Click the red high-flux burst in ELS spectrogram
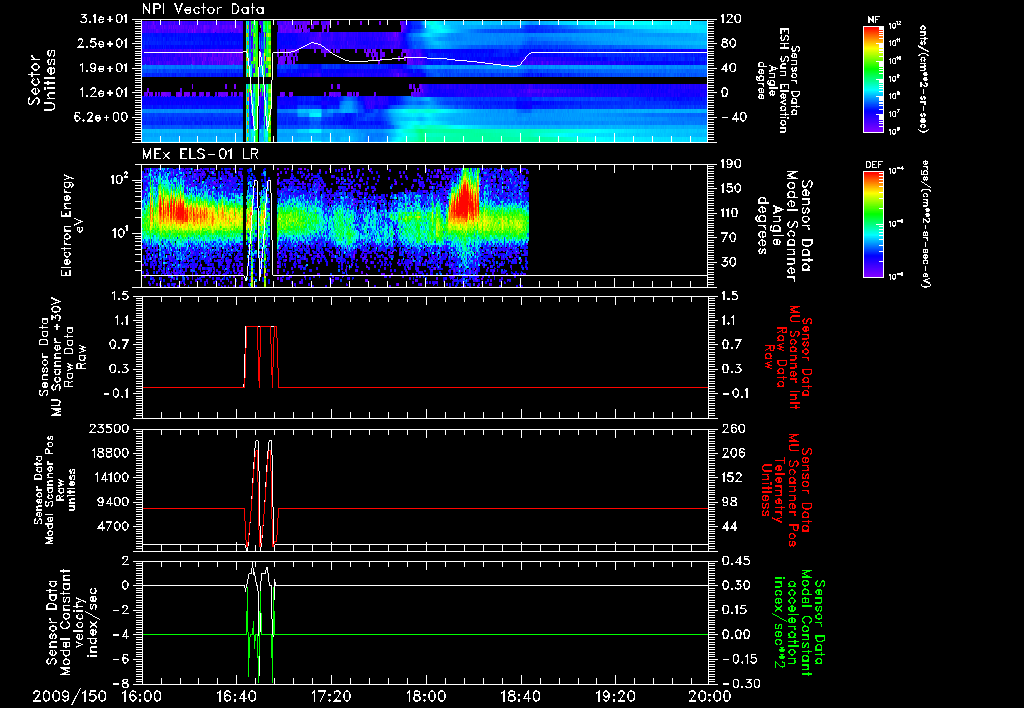 pos(464,198)
